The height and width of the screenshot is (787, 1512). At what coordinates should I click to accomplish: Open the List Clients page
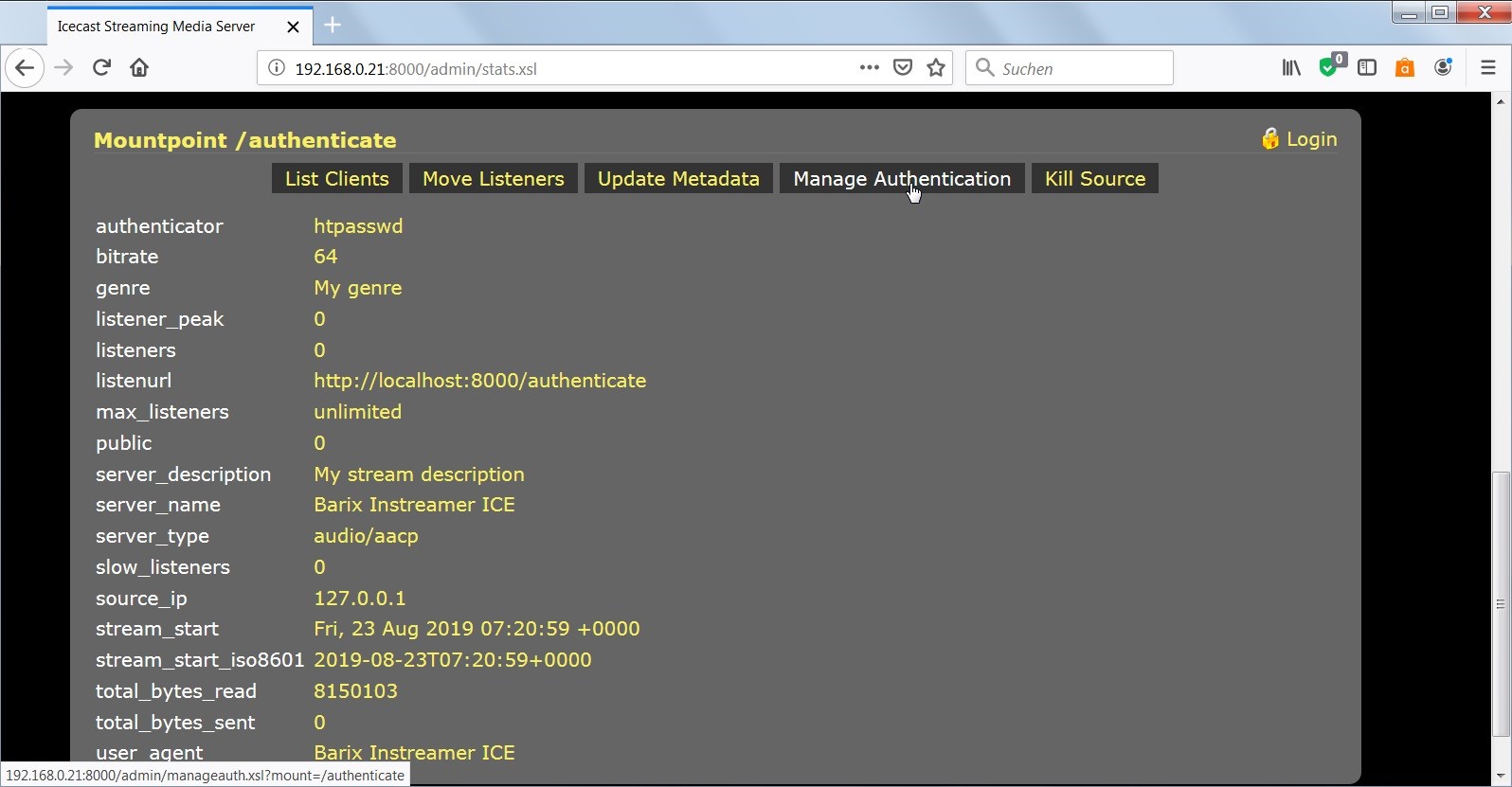336,179
